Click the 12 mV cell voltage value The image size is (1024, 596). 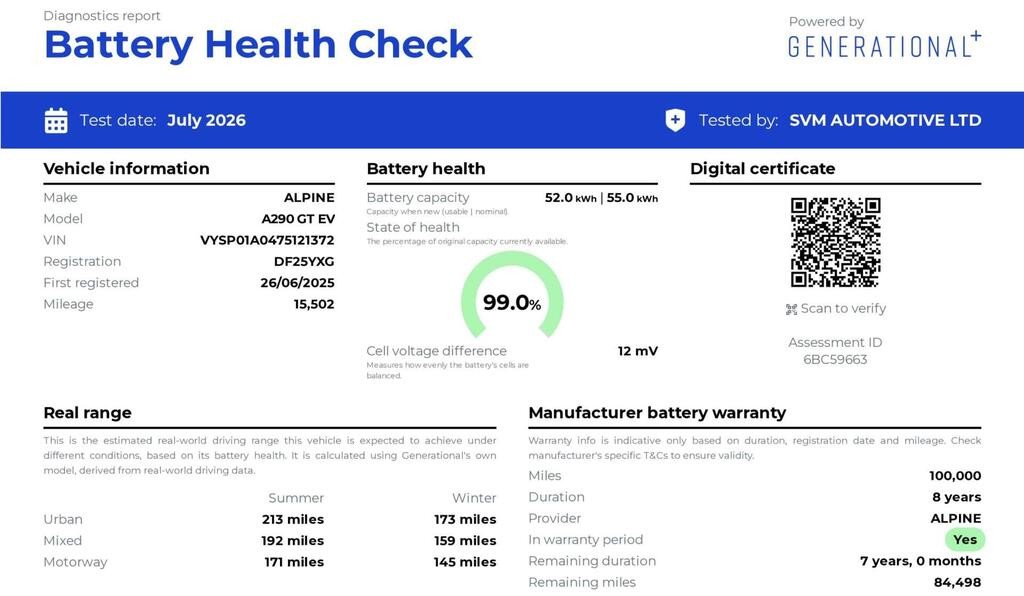click(x=637, y=351)
